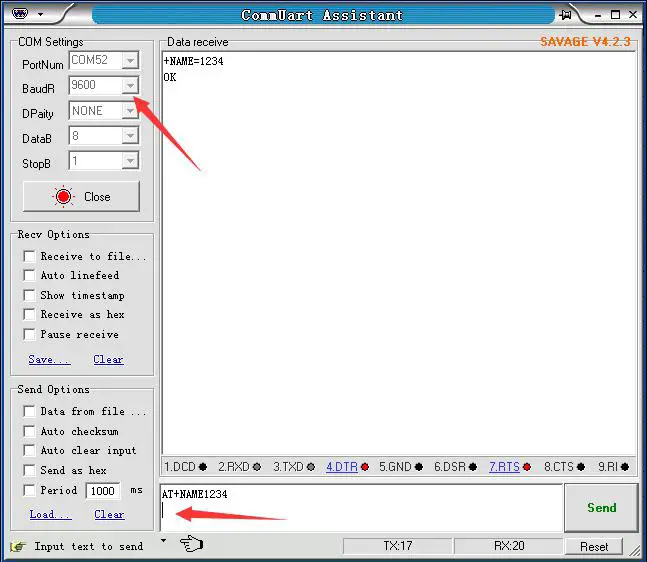Viewport: 647px width, 562px height.
Task: Click the Clear link in Recv Options
Action: coord(108,359)
